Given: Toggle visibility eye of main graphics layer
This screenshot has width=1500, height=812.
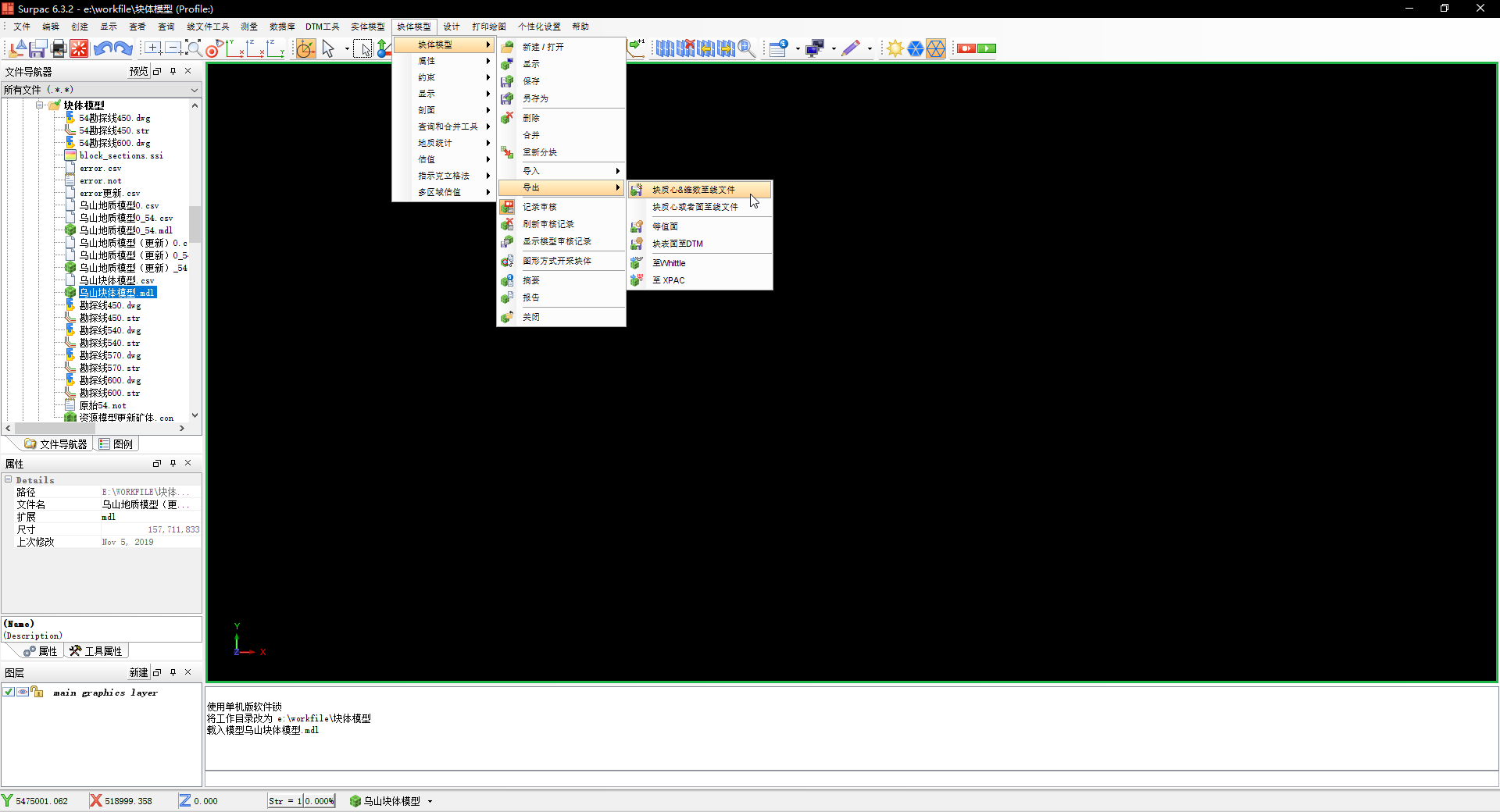Looking at the screenshot, I should [x=23, y=692].
